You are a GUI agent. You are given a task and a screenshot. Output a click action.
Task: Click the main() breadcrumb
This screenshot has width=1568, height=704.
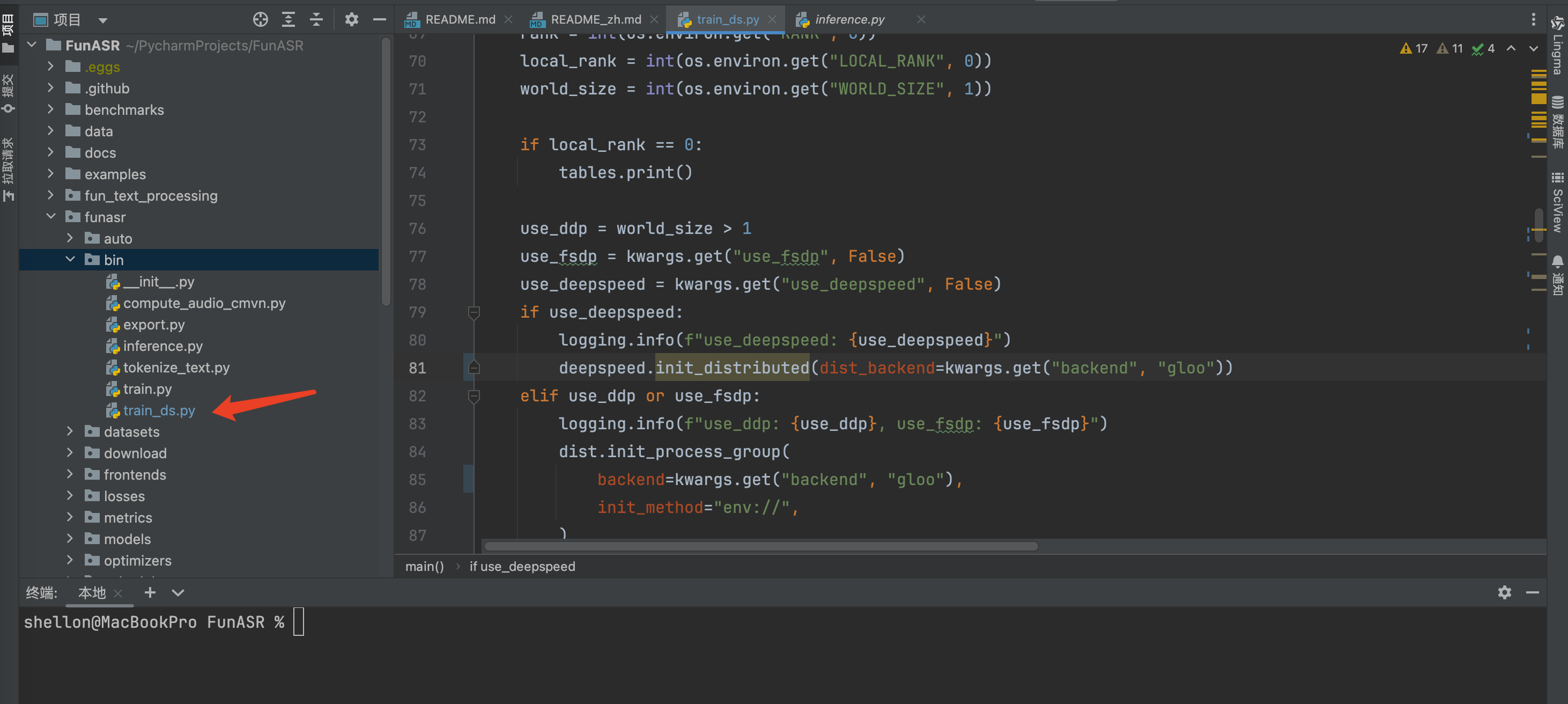424,566
